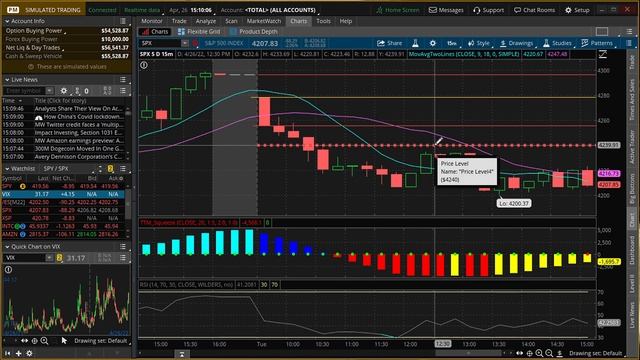Zoom out on the main chart
The width and height of the screenshot is (640, 360).
pos(549,353)
